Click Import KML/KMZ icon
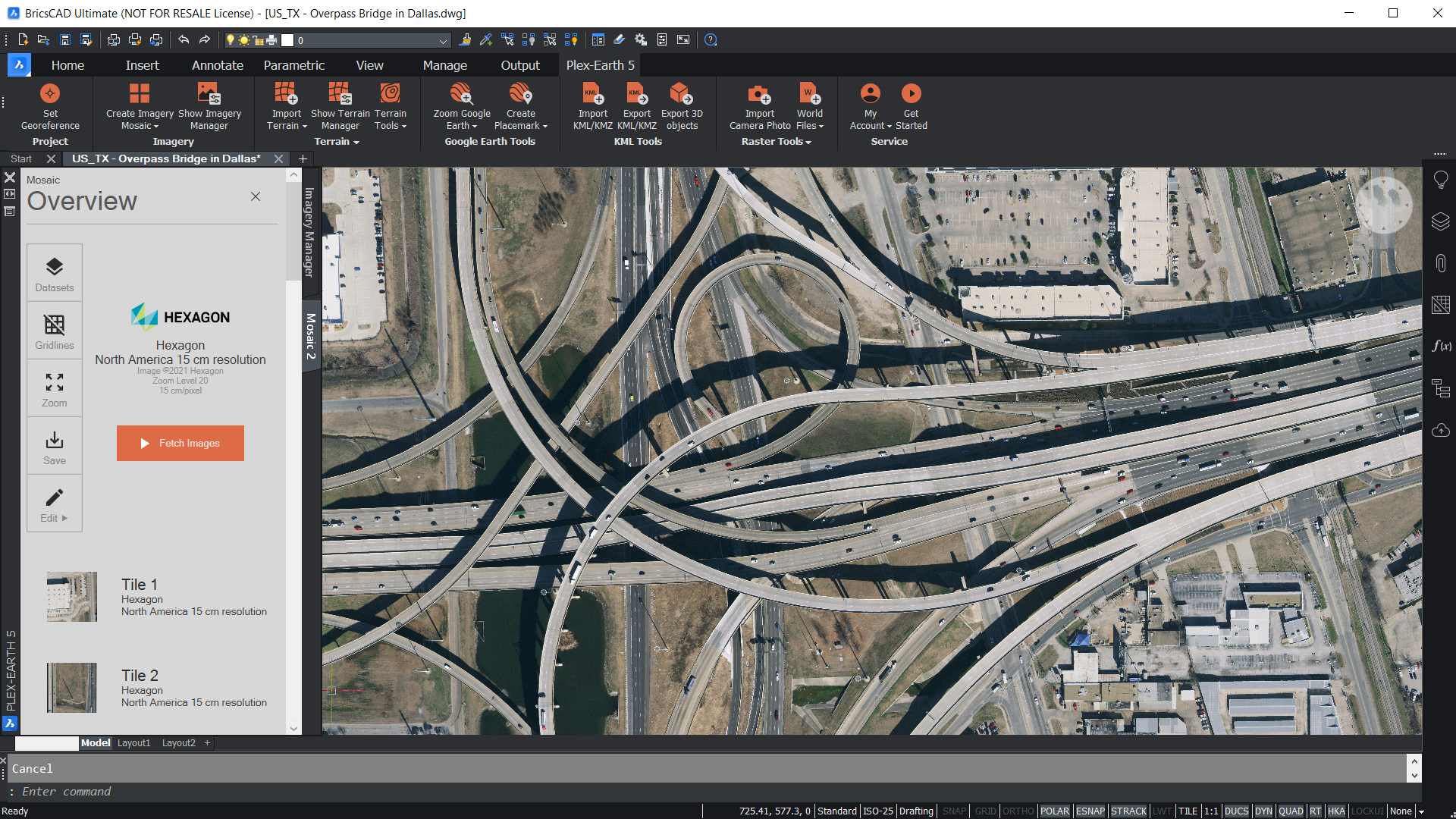The image size is (1456, 819). point(592,93)
